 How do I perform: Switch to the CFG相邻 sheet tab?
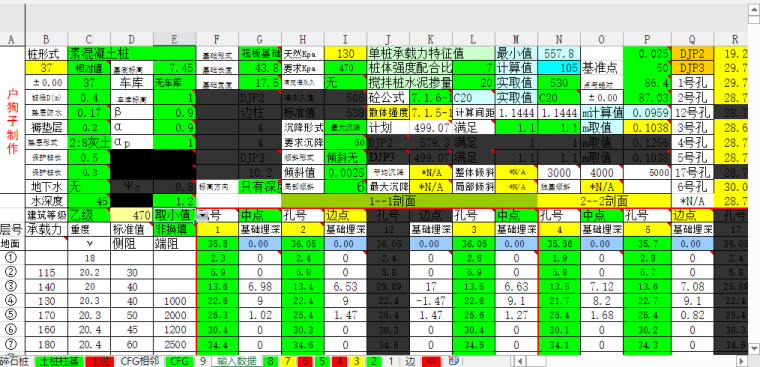[140, 361]
